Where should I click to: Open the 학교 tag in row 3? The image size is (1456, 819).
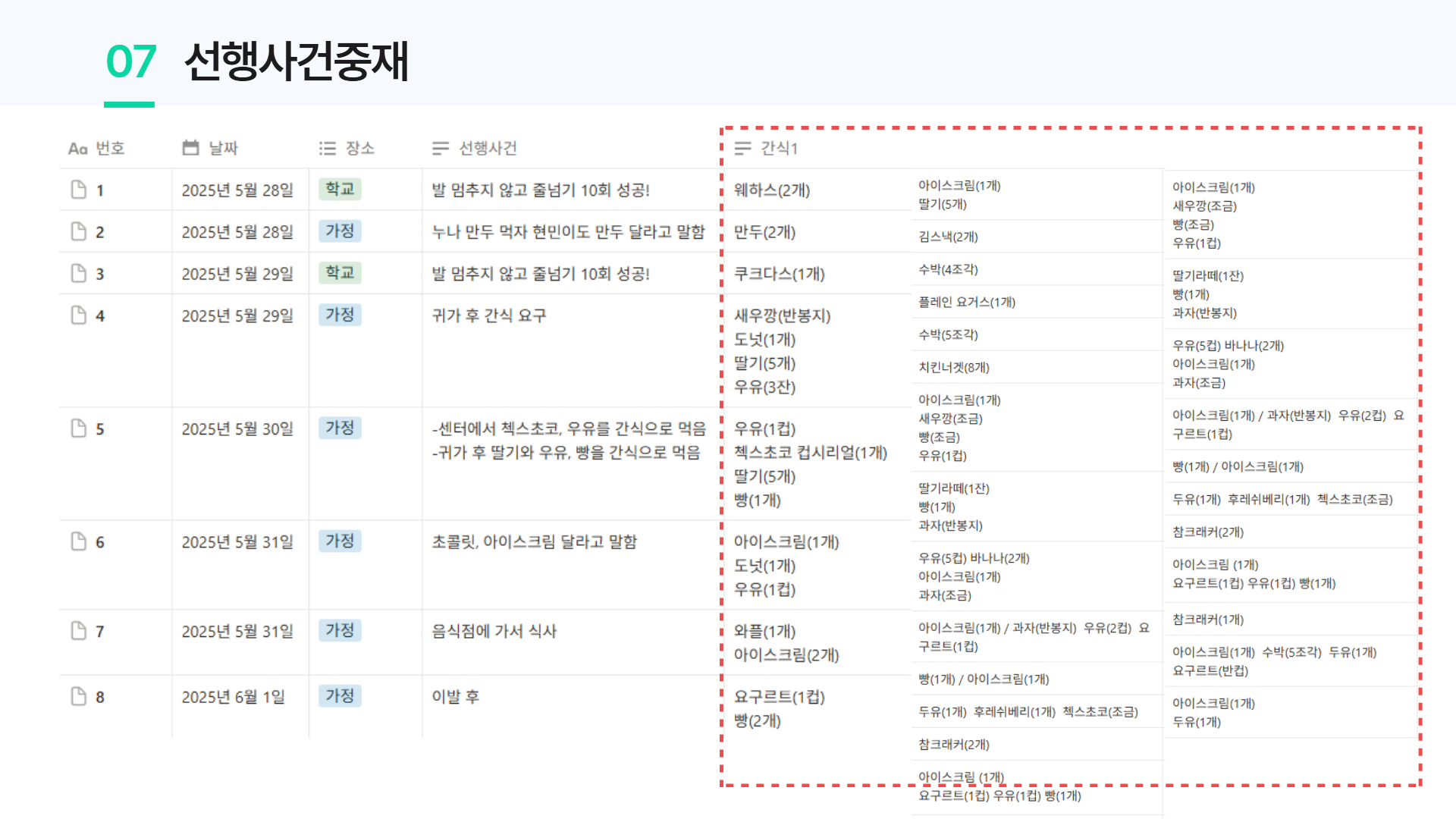click(340, 272)
